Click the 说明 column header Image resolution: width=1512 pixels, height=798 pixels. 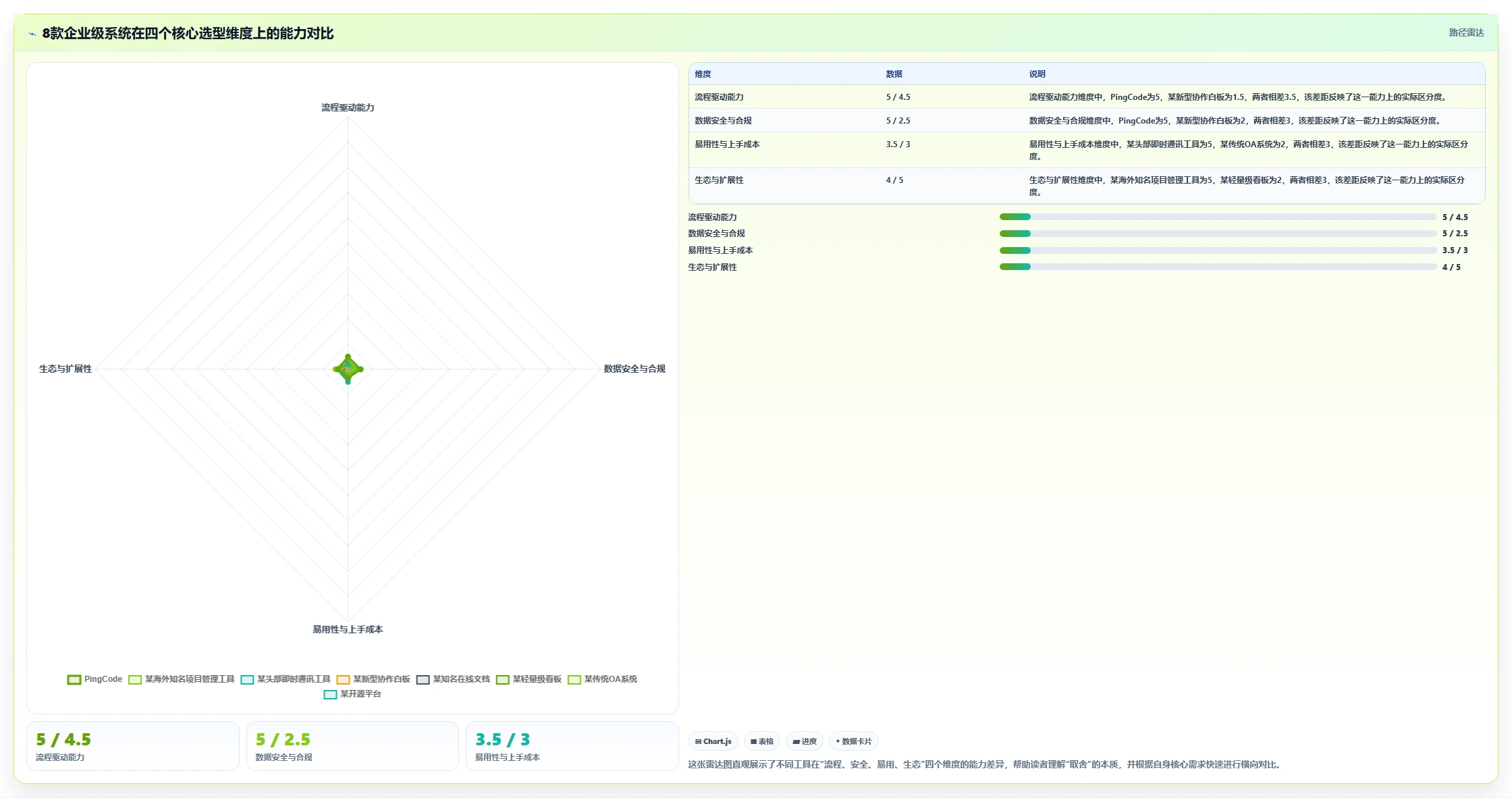click(1037, 74)
